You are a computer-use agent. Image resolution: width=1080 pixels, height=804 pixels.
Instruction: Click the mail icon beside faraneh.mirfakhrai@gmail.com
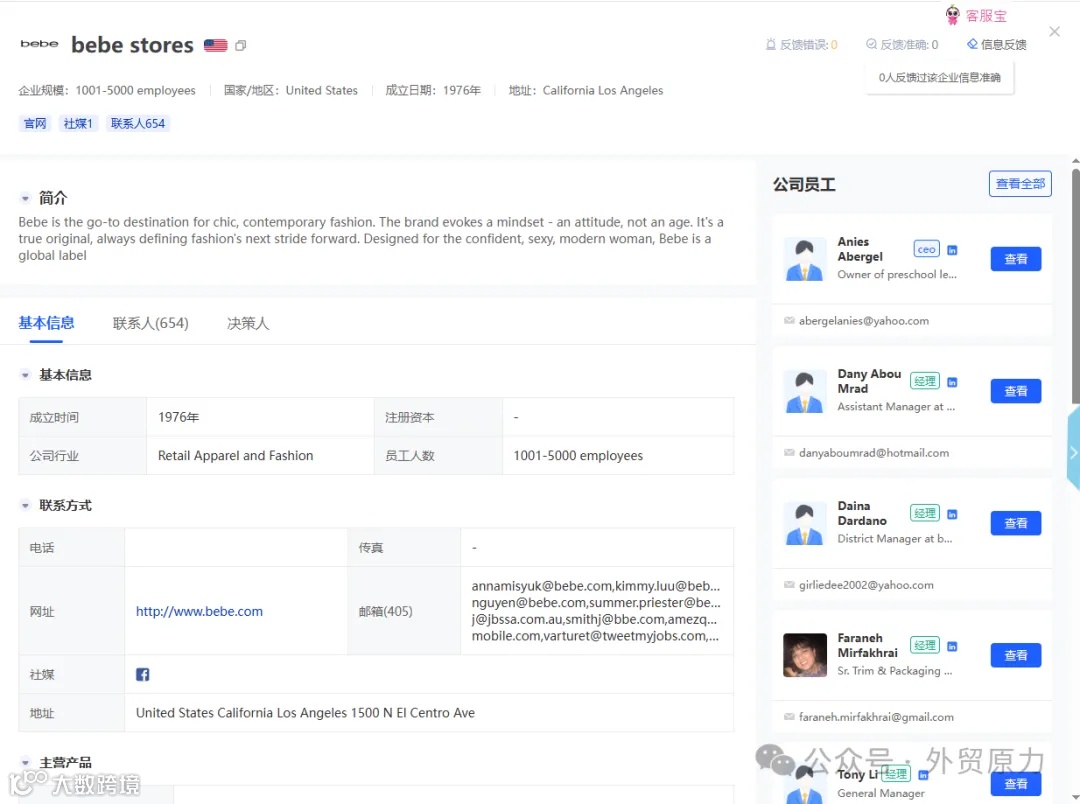pyautogui.click(x=789, y=717)
